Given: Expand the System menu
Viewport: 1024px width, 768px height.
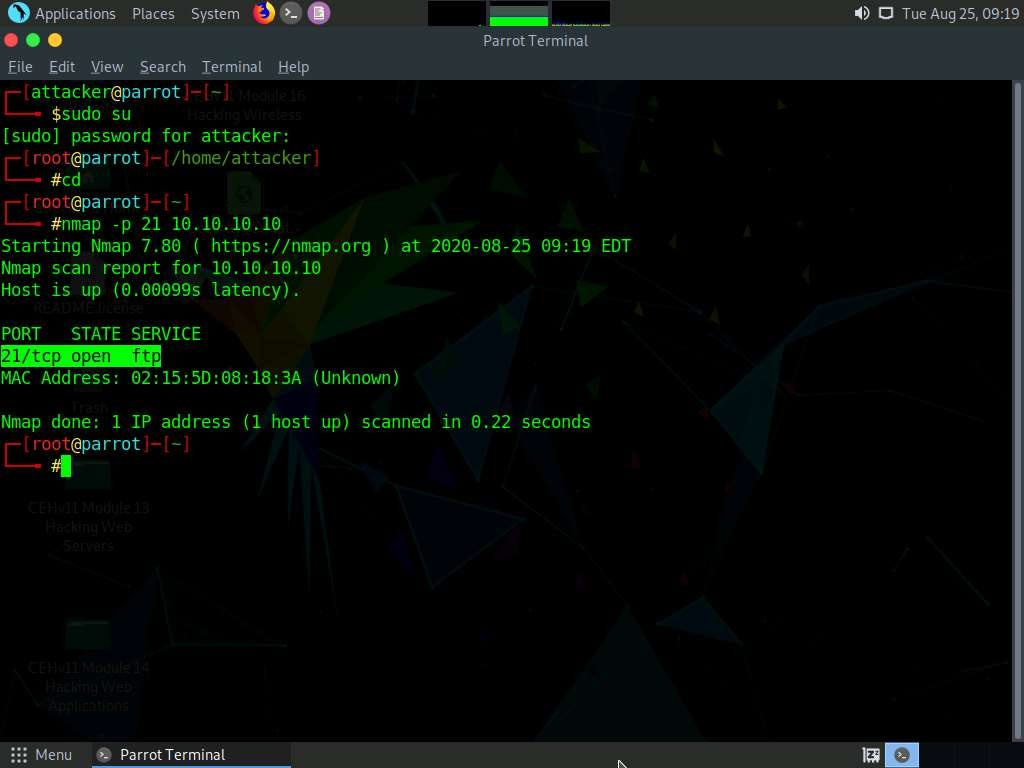Looking at the screenshot, I should click(215, 14).
